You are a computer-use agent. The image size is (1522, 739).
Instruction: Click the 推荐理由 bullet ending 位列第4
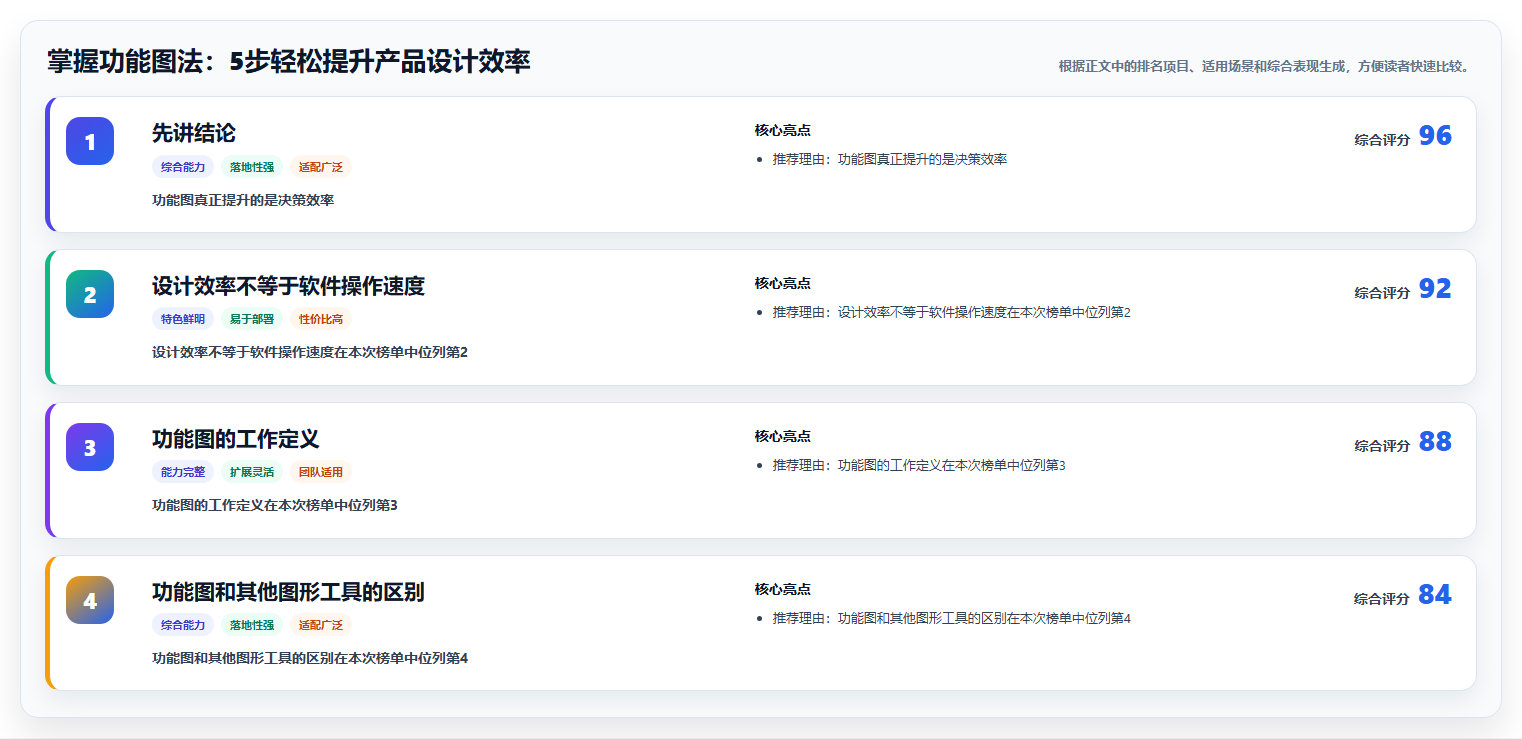tap(951, 619)
